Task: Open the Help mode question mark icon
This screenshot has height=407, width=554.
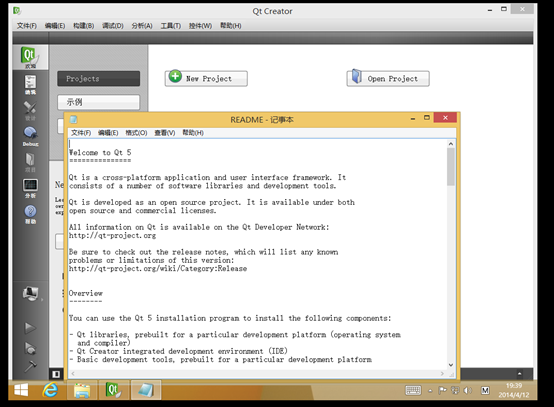Action: point(30,214)
